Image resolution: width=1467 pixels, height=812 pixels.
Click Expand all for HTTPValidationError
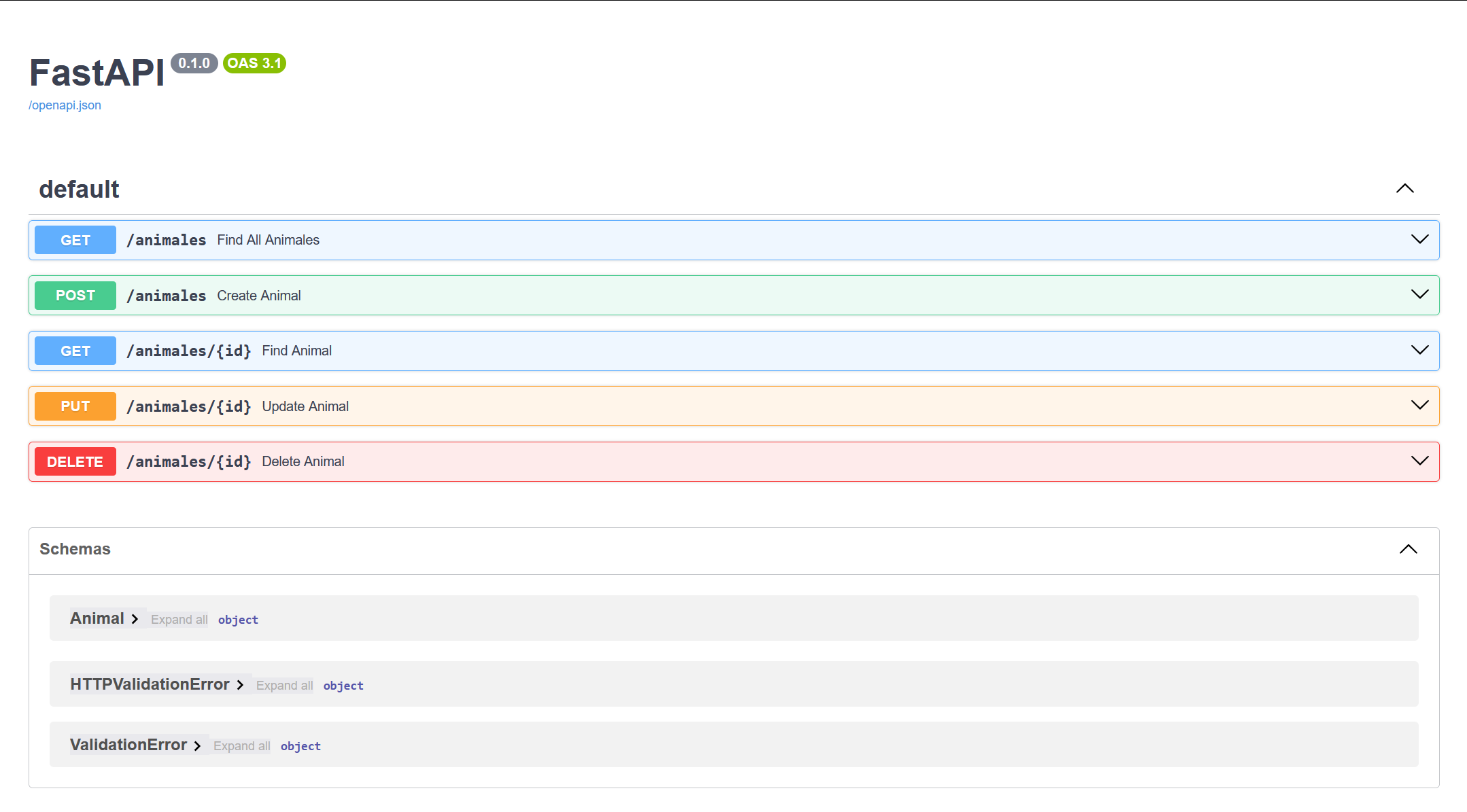point(284,685)
